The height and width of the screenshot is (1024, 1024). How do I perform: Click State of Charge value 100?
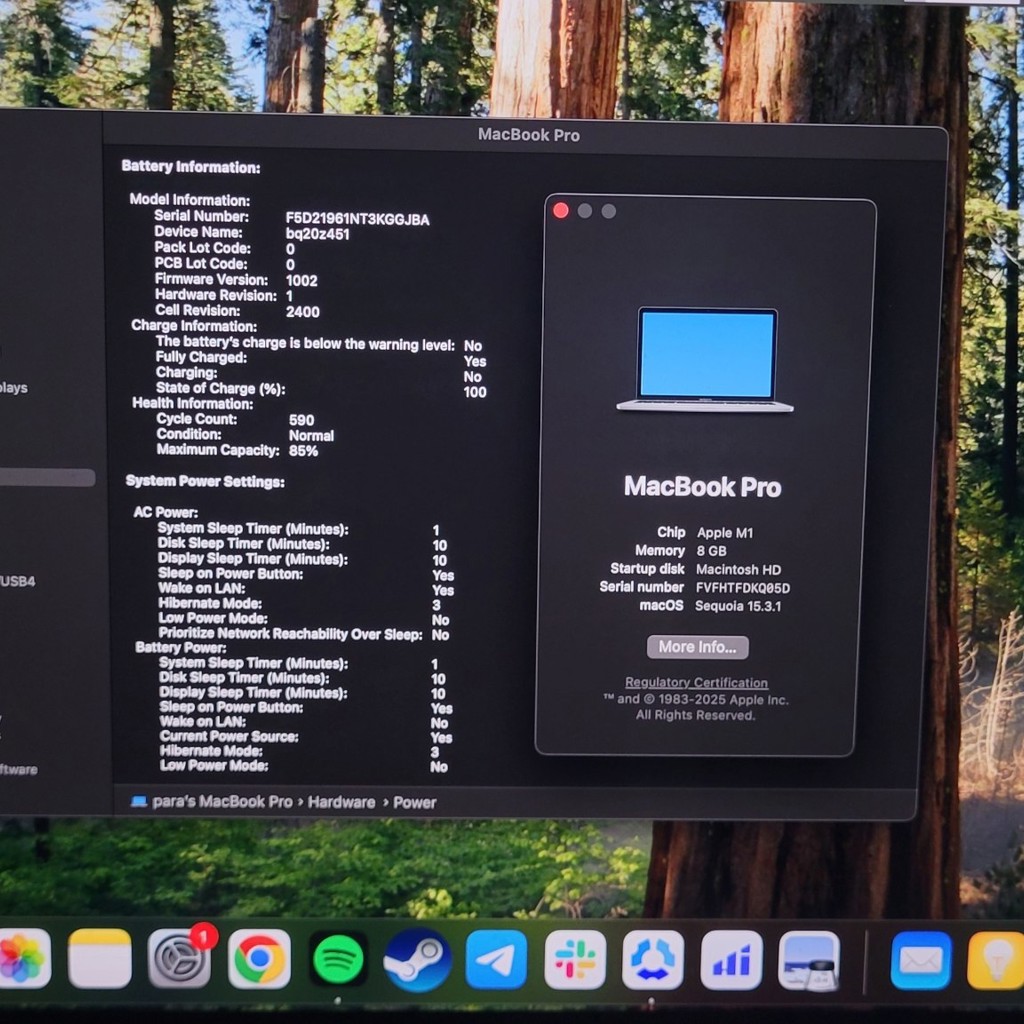(475, 392)
